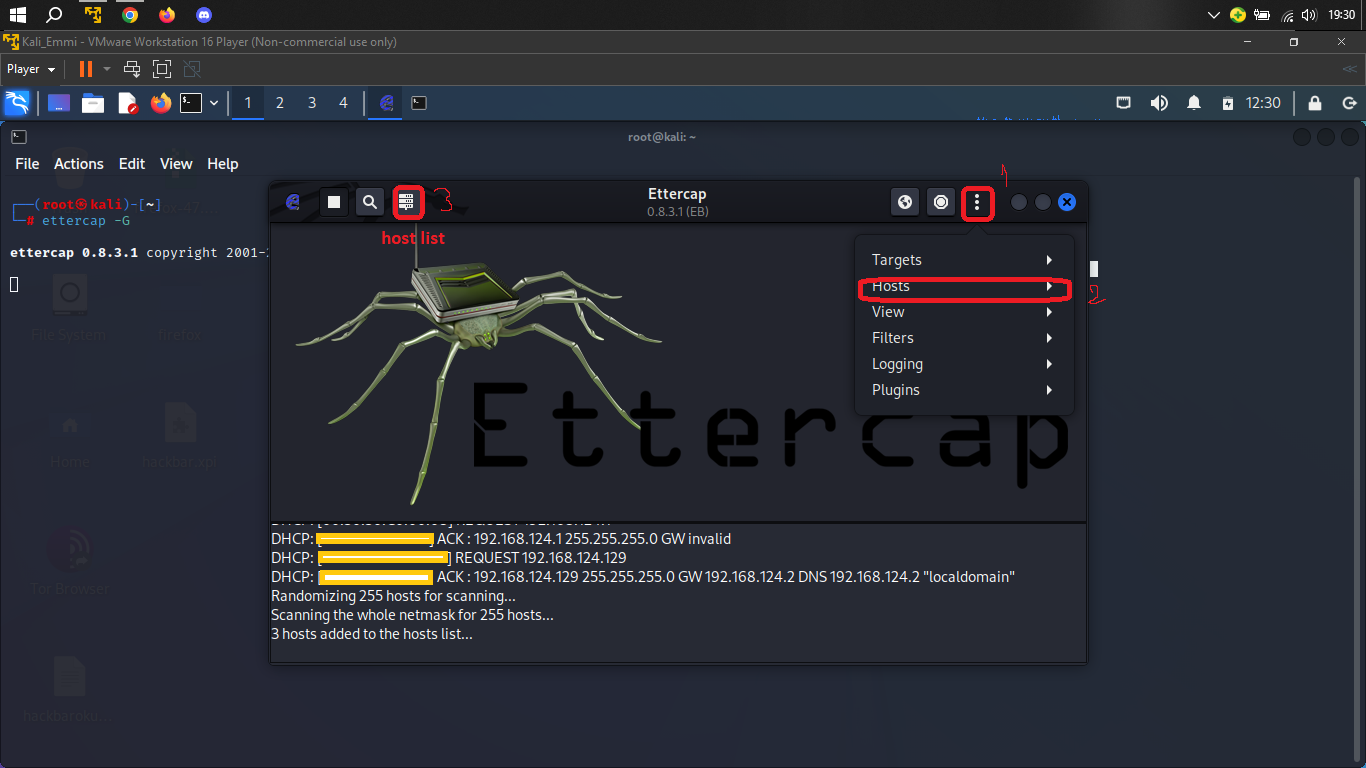The image size is (1366, 768).
Task: Click the Ettercap logo icon in header bar
Action: point(293,202)
